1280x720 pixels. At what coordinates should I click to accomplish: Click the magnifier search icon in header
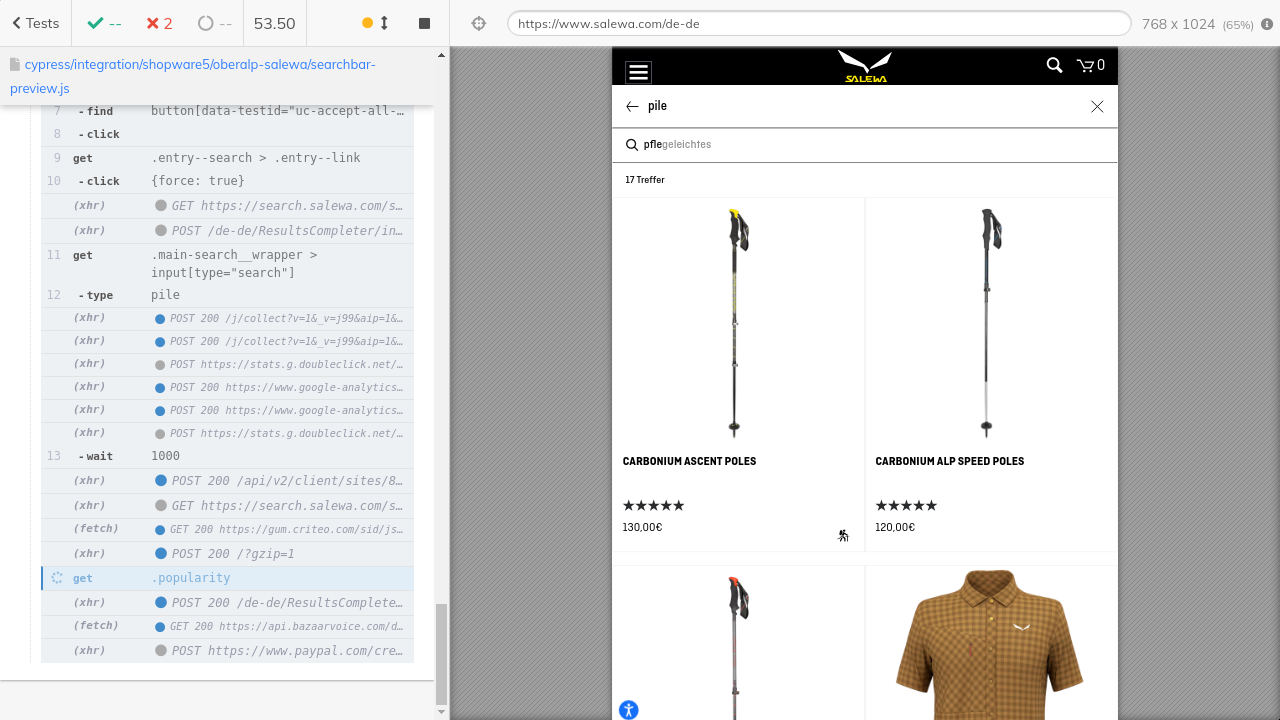1054,65
